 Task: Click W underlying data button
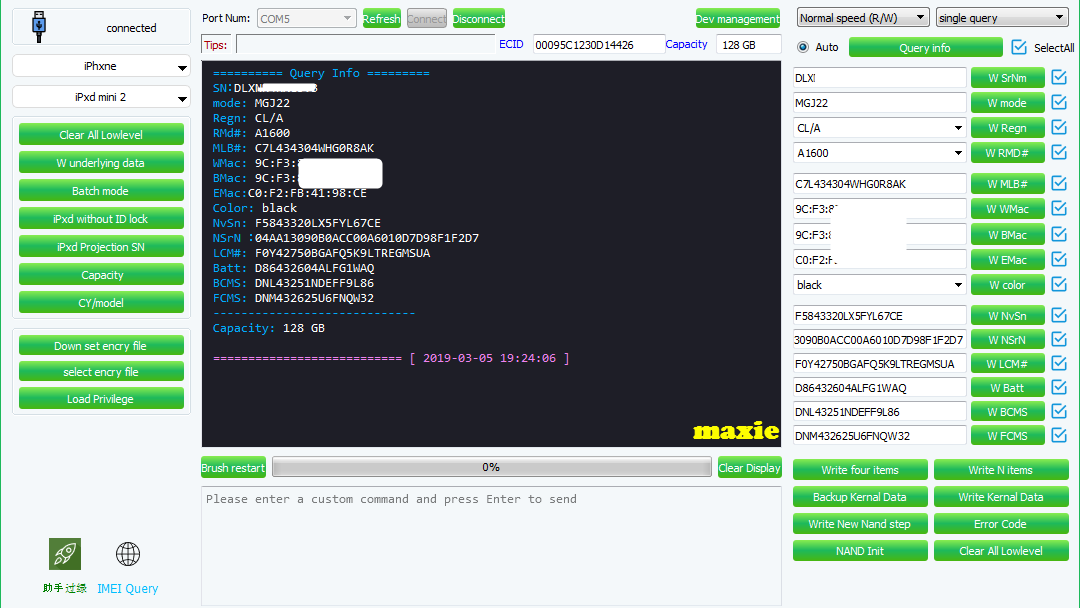coord(101,163)
